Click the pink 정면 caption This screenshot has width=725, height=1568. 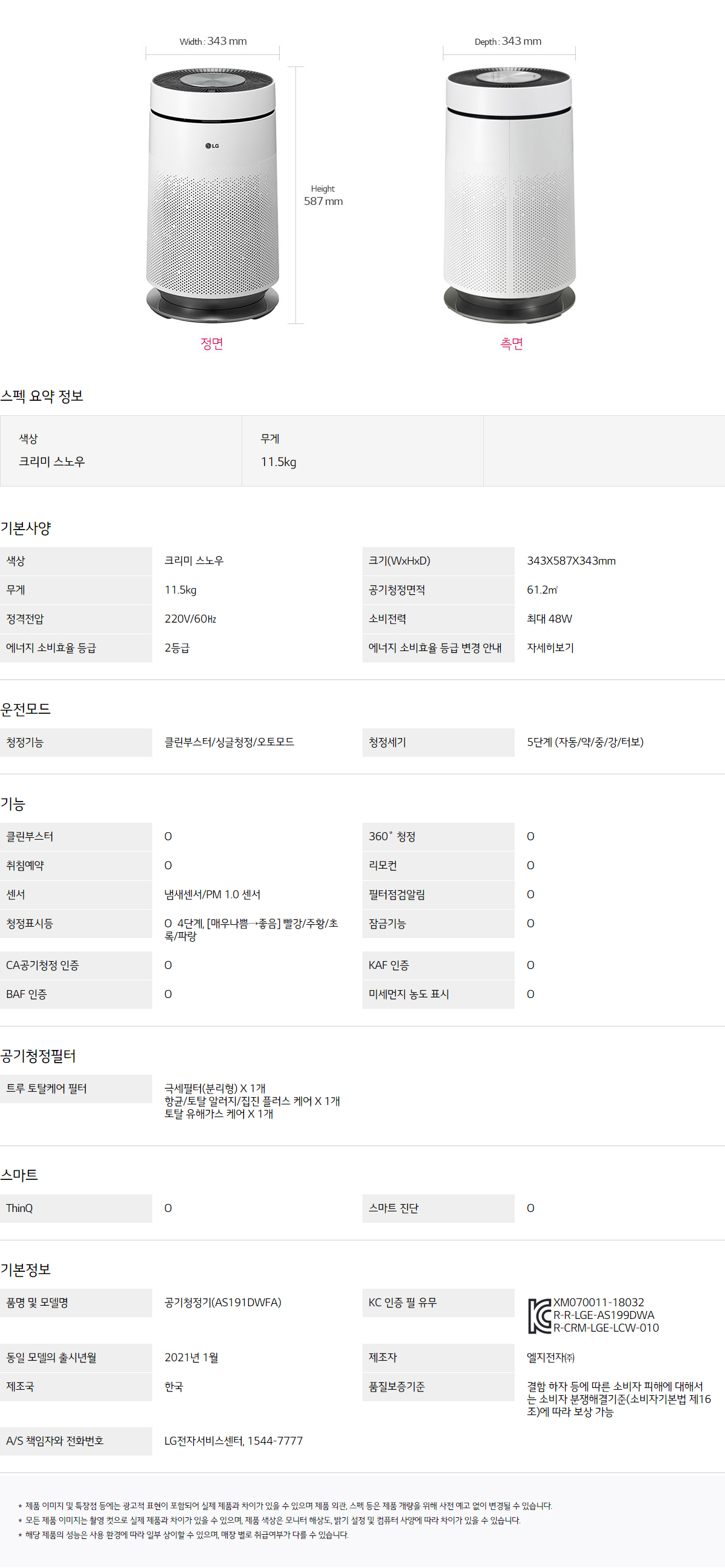pyautogui.click(x=211, y=343)
